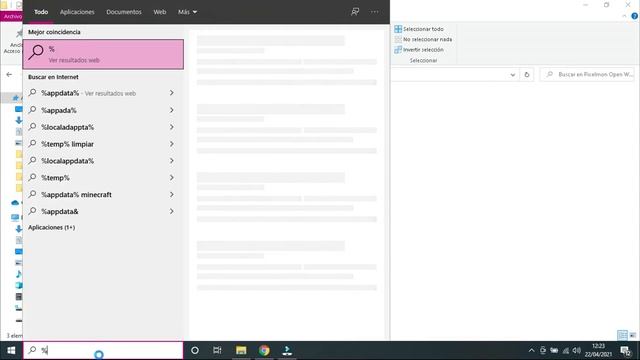Show hidden system tray icons
The height and width of the screenshot is (360, 640).
pyautogui.click(x=531, y=350)
